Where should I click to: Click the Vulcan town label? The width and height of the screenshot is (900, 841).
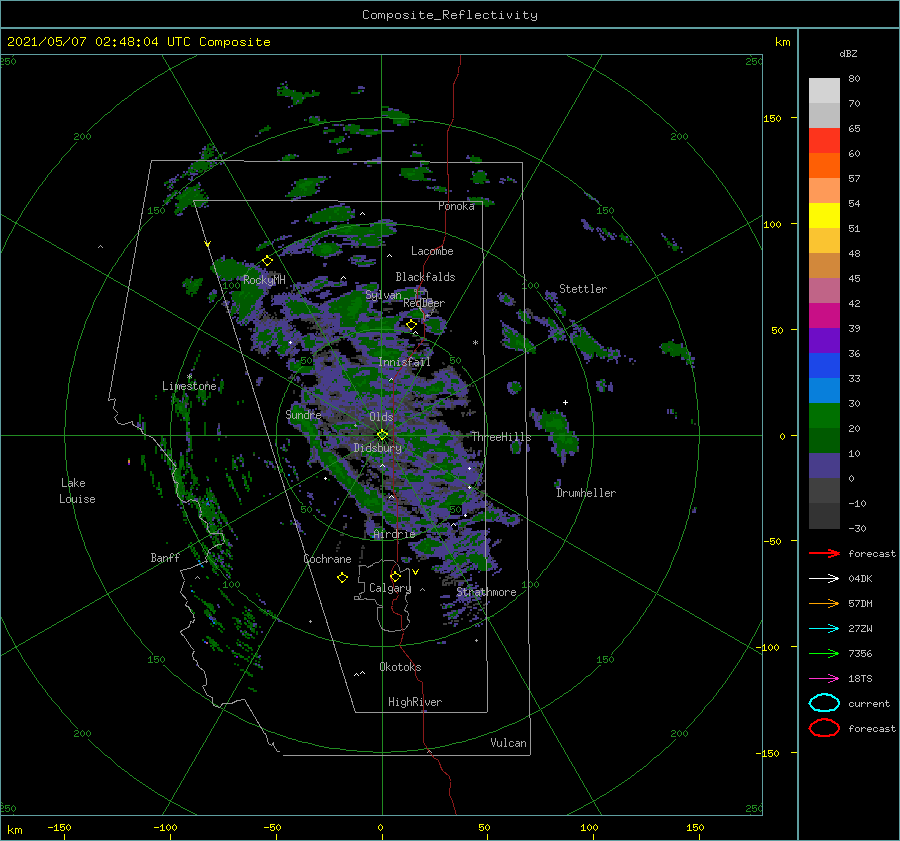(509, 743)
